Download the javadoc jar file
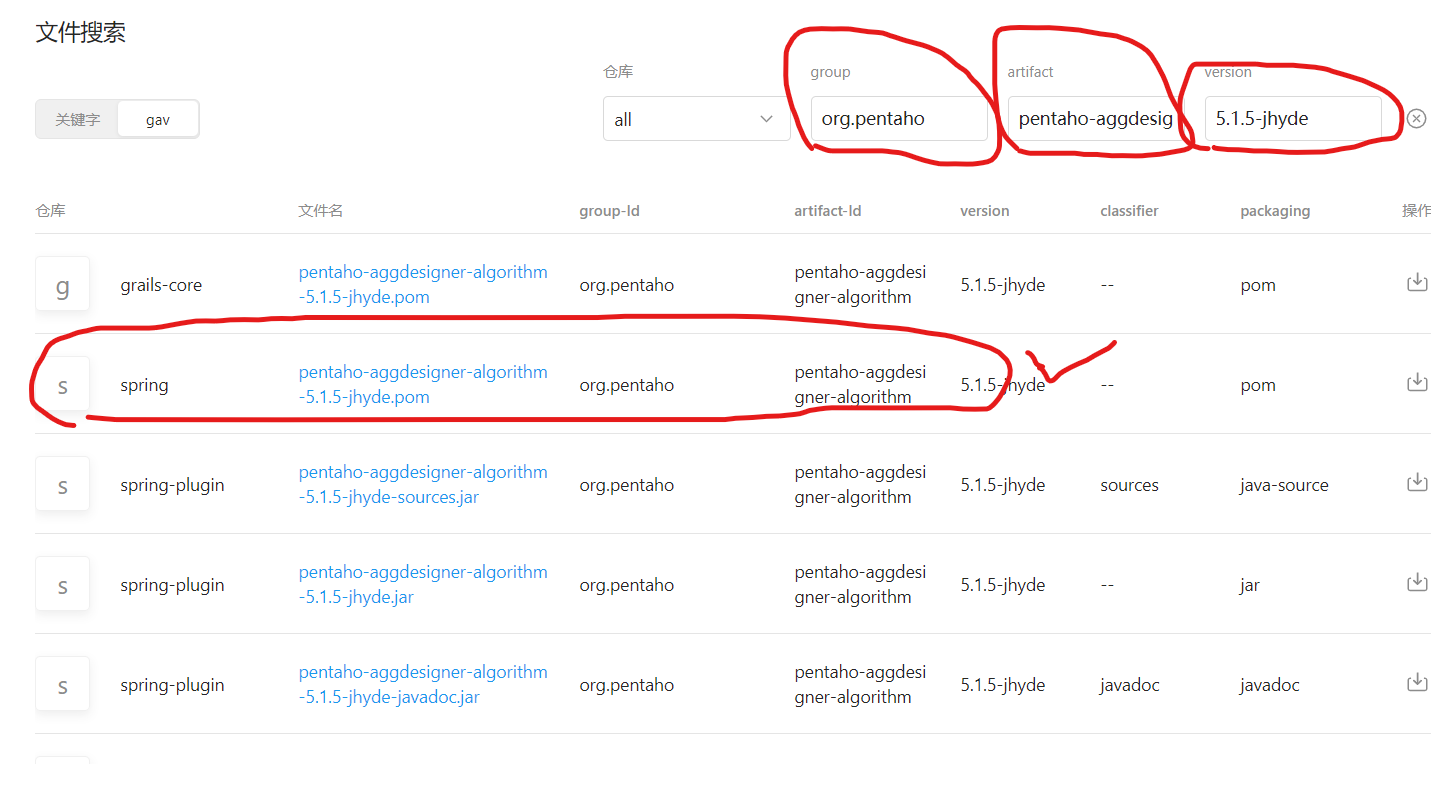The height and width of the screenshot is (797, 1431). pos(1417,682)
